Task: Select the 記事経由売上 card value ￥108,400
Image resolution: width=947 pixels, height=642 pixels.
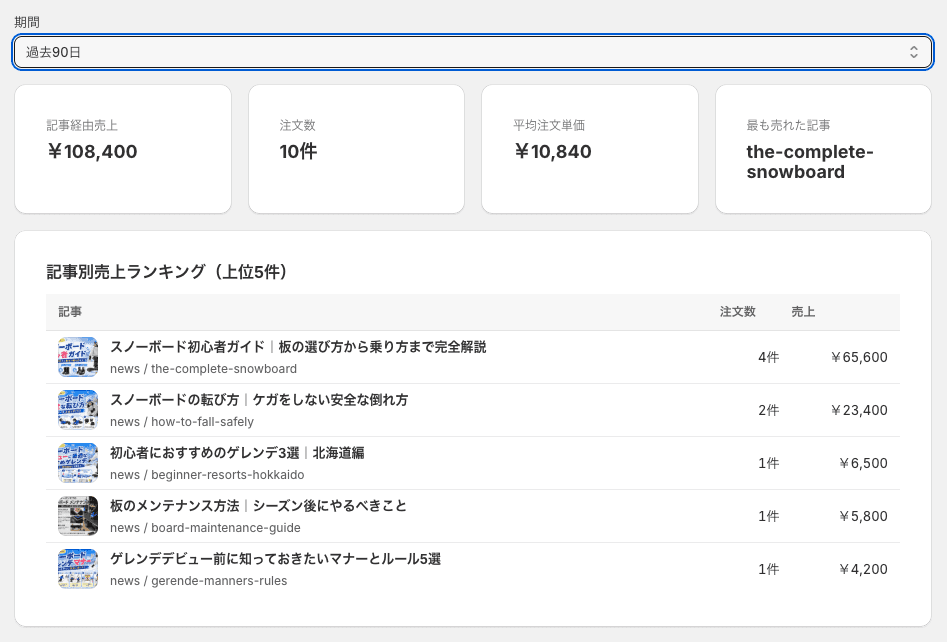Action: coord(92,152)
